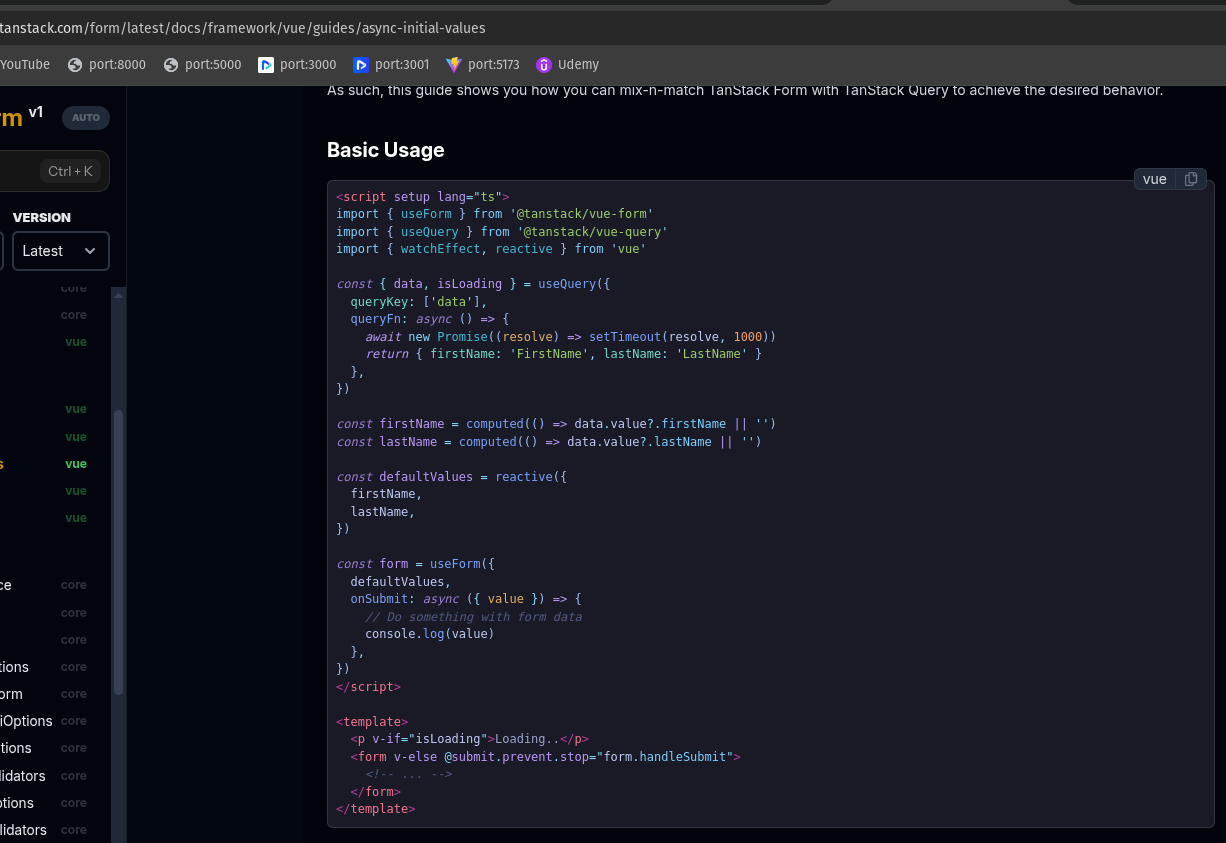Select the URL in the address bar

click(243, 28)
